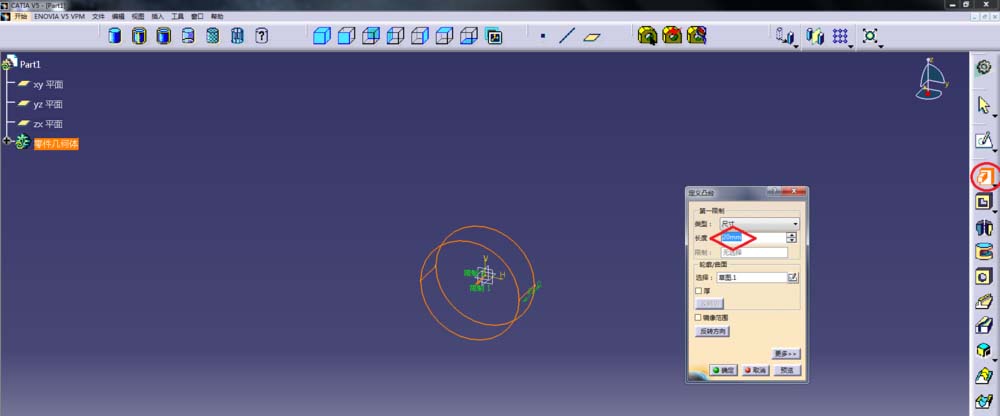Click the 反转方向 reverse direction button
The width and height of the screenshot is (1000, 416).
click(711, 331)
